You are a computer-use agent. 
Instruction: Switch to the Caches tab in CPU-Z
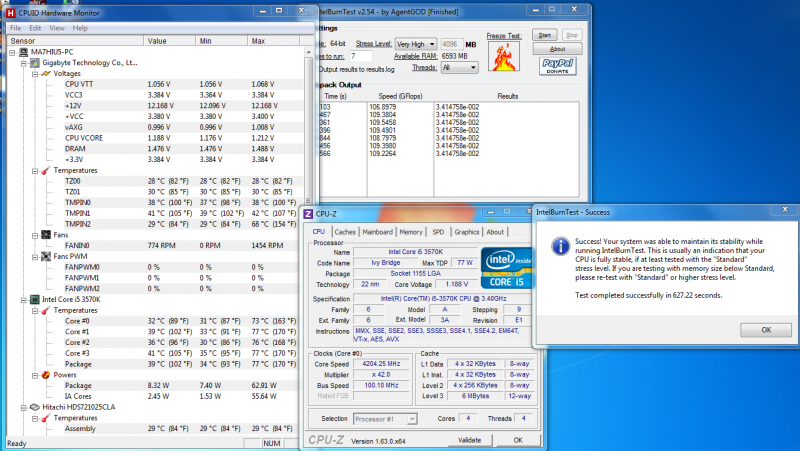[x=345, y=232]
